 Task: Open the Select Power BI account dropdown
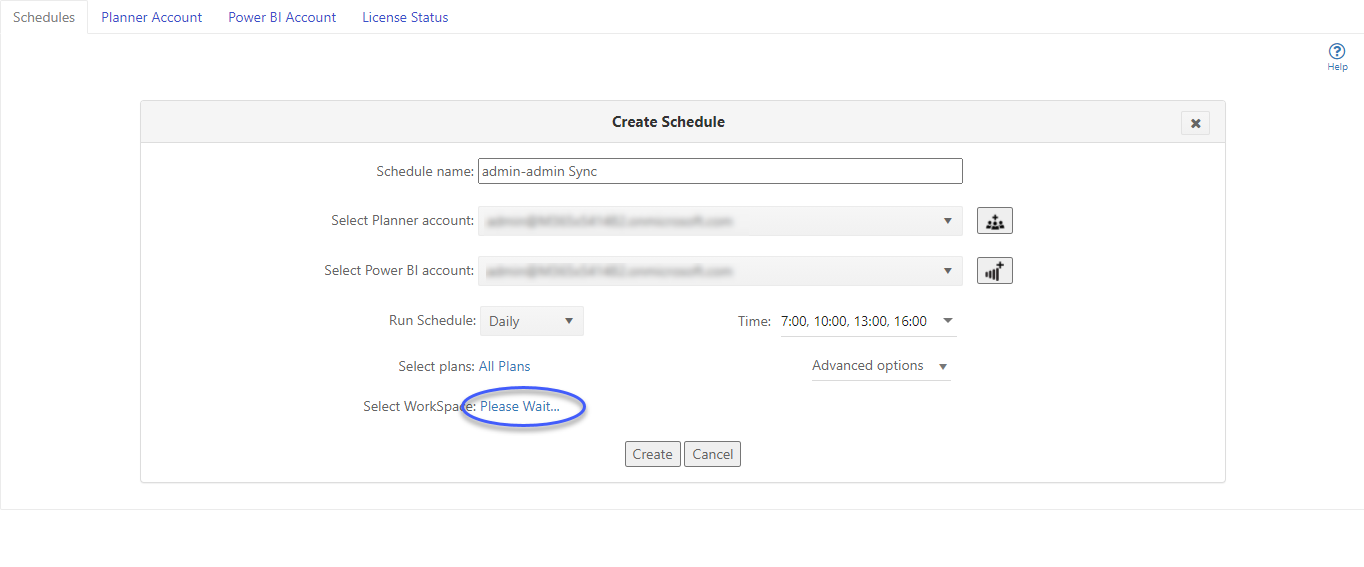point(720,271)
